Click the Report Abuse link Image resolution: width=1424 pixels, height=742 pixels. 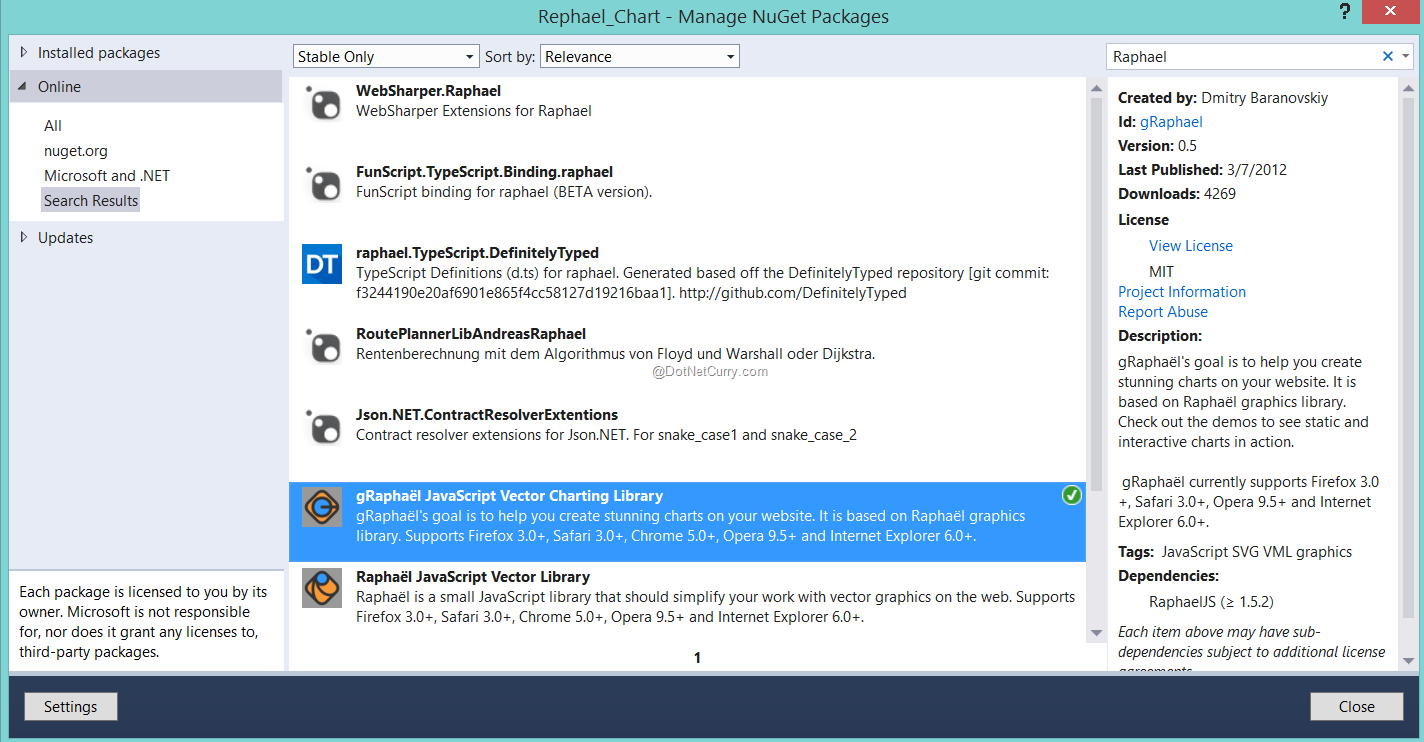[1163, 311]
